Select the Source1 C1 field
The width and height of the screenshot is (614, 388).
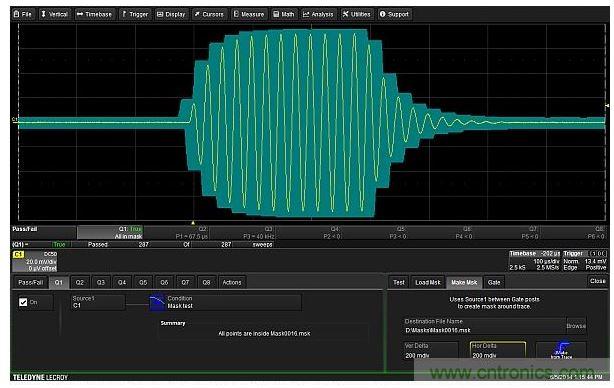pyautogui.click(x=98, y=302)
